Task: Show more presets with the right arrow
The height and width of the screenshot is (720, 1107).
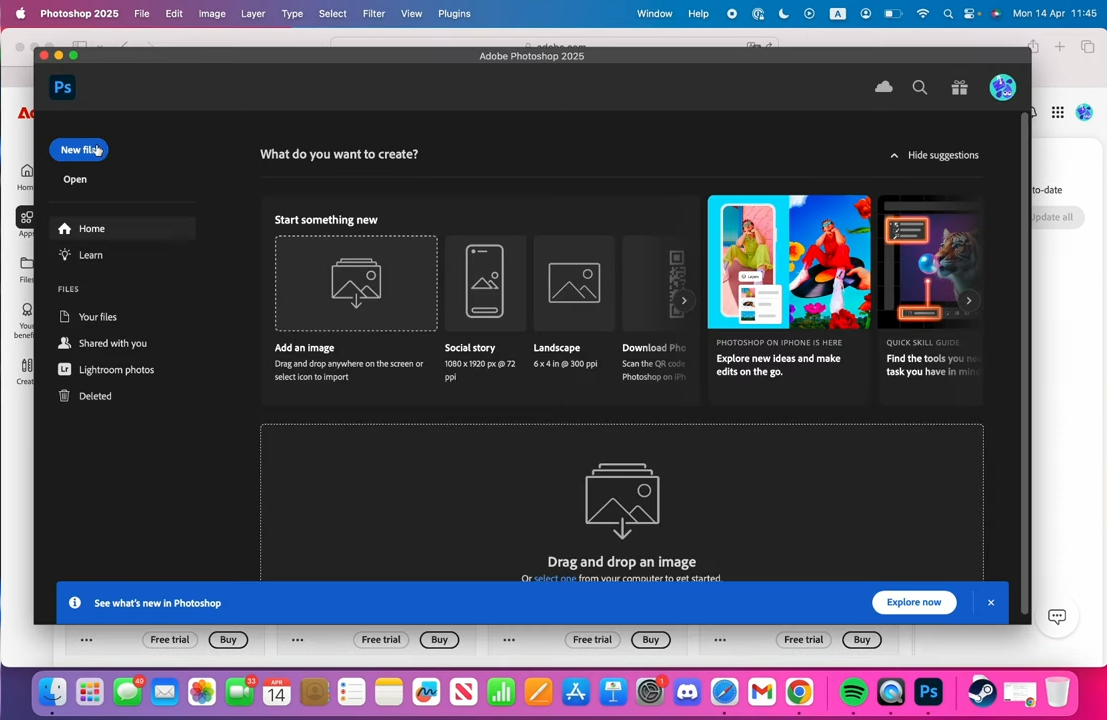Action: click(684, 300)
